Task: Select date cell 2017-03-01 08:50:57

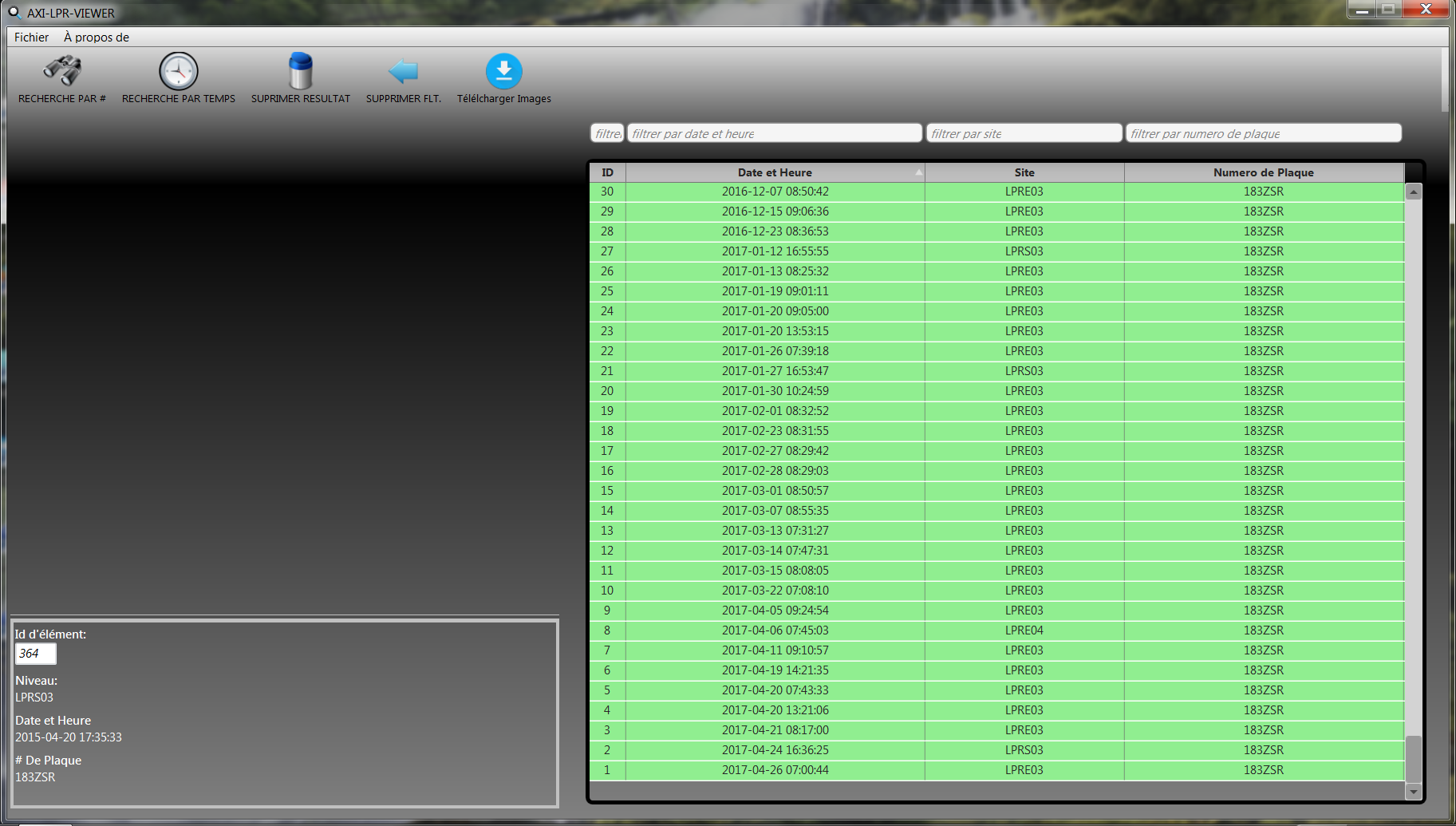Action: coord(775,491)
